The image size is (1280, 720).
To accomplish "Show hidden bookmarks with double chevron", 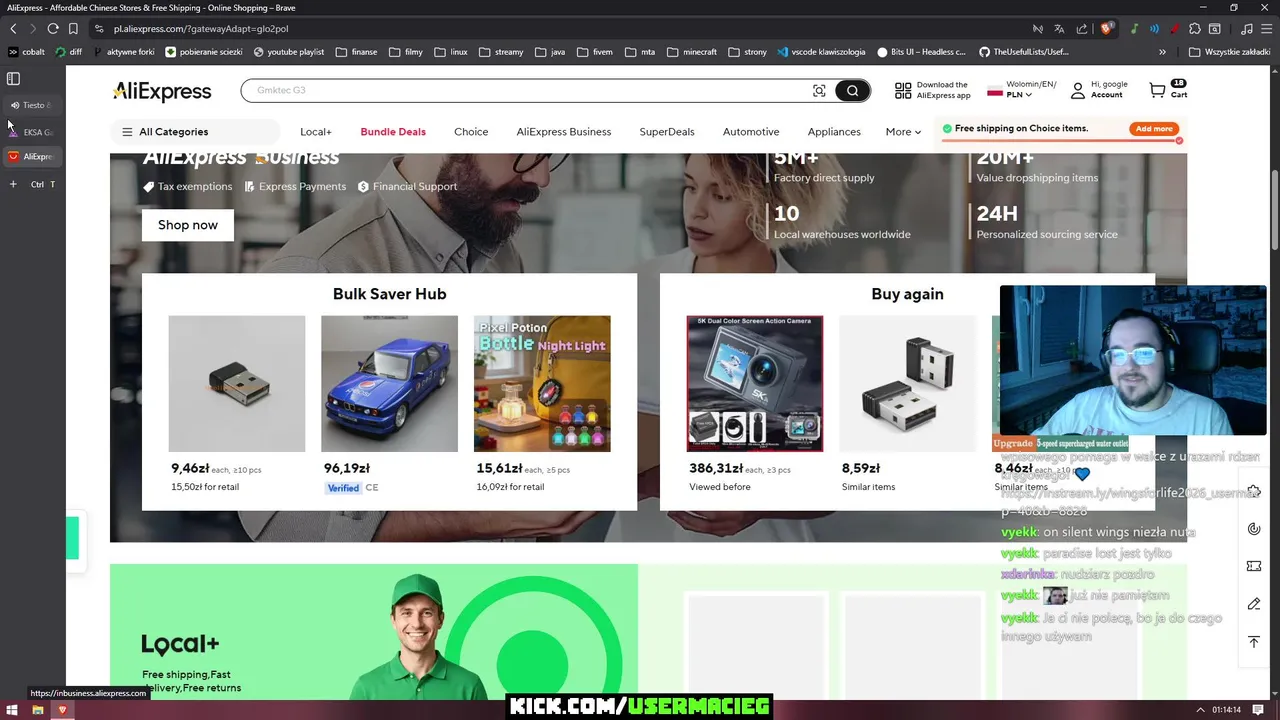I will [1162, 52].
